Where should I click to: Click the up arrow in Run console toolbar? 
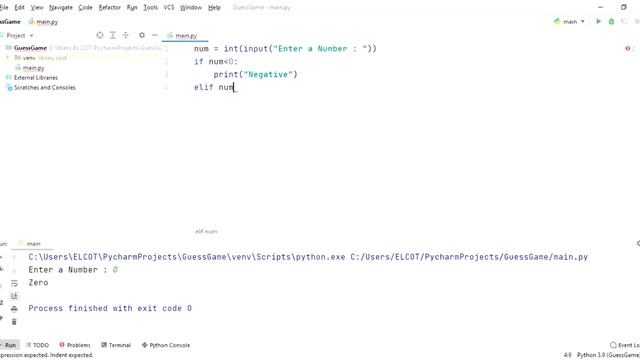14,257
